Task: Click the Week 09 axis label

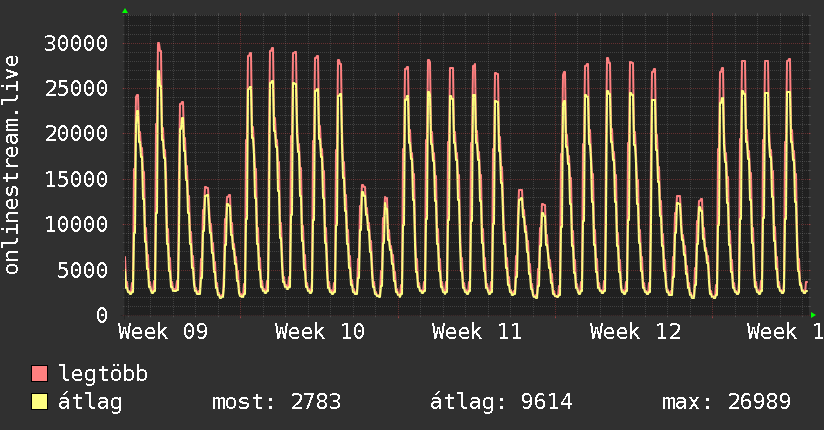Action: pyautogui.click(x=163, y=332)
